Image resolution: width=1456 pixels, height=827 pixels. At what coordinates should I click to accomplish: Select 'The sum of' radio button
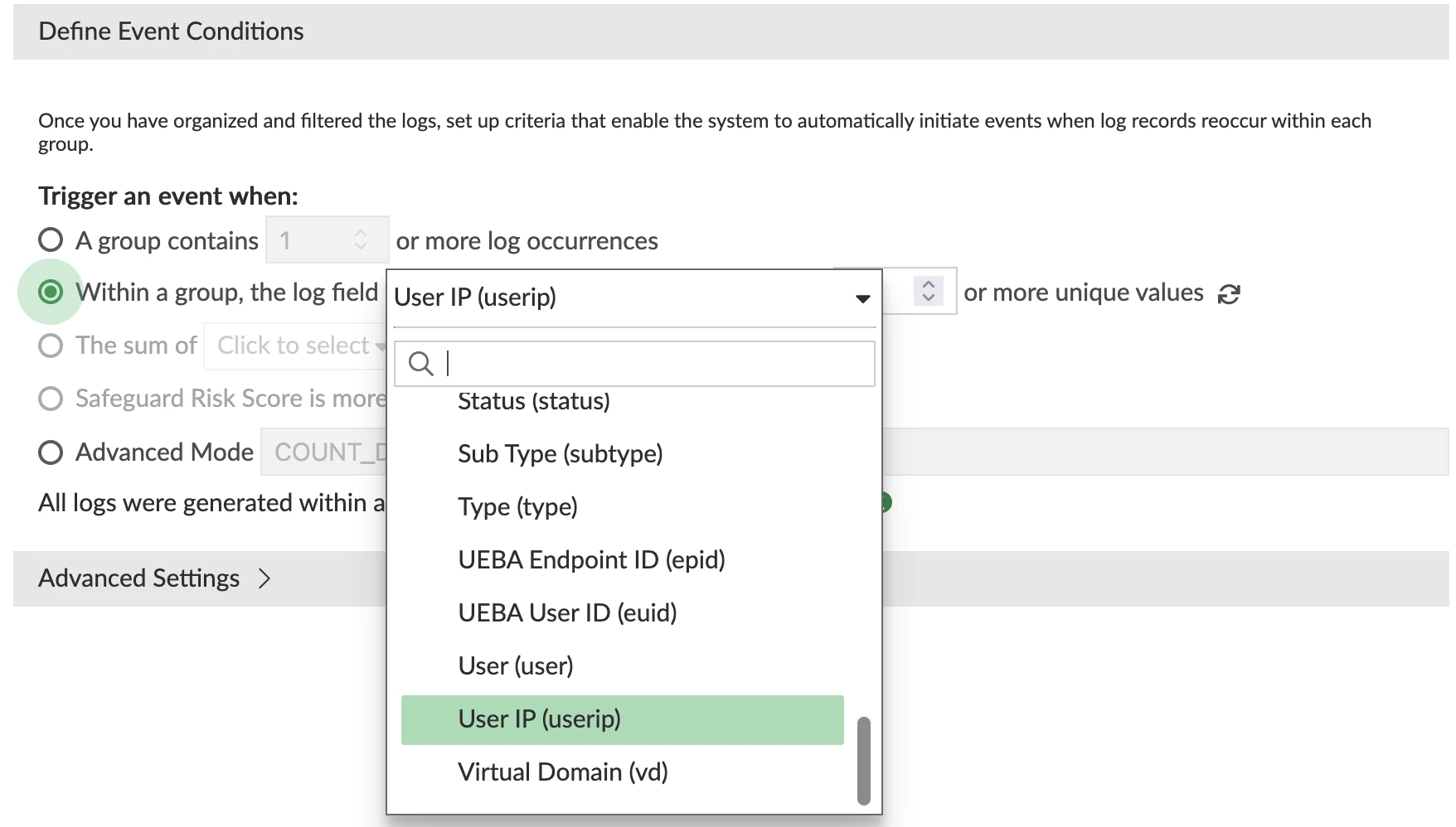[51, 346]
